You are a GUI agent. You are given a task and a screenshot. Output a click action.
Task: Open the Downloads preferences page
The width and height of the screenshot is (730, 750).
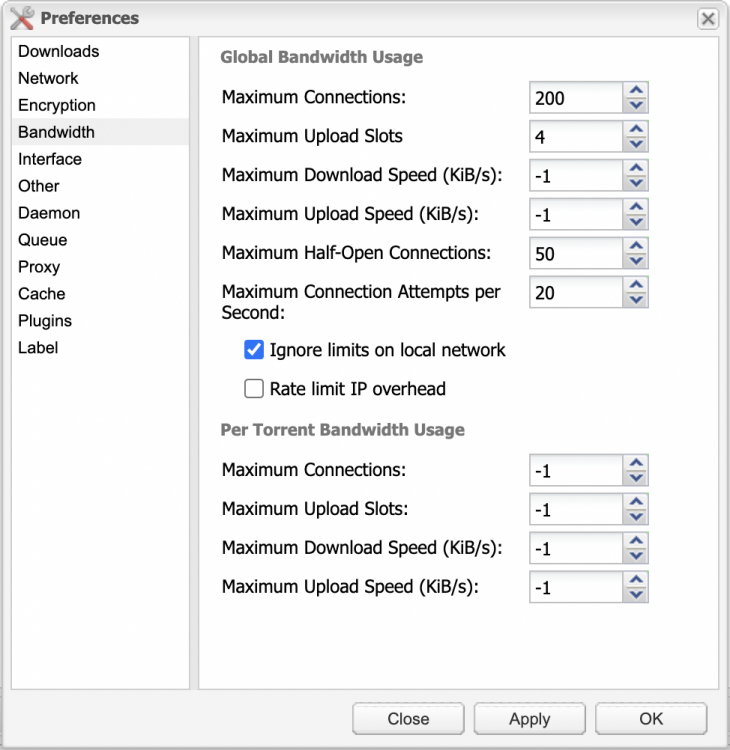100,51
